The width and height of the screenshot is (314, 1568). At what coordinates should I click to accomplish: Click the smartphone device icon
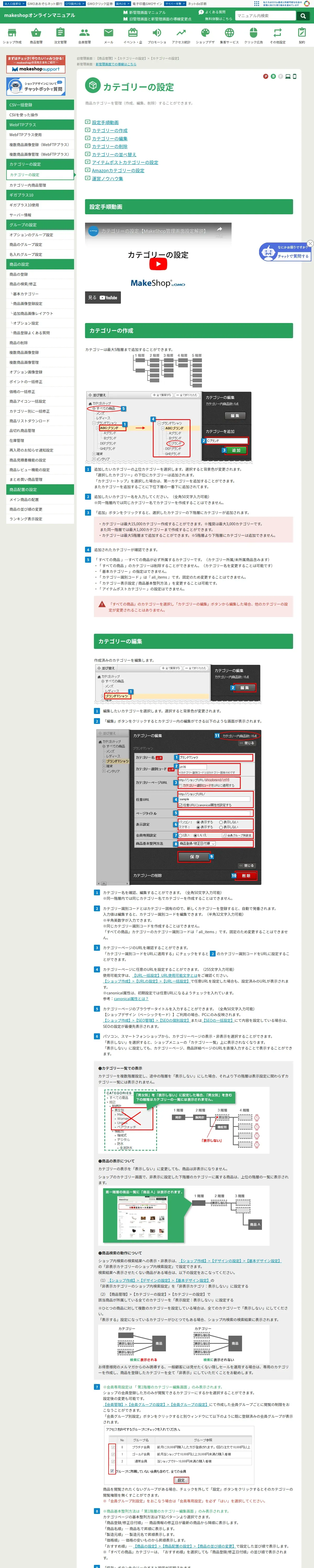(294, 76)
